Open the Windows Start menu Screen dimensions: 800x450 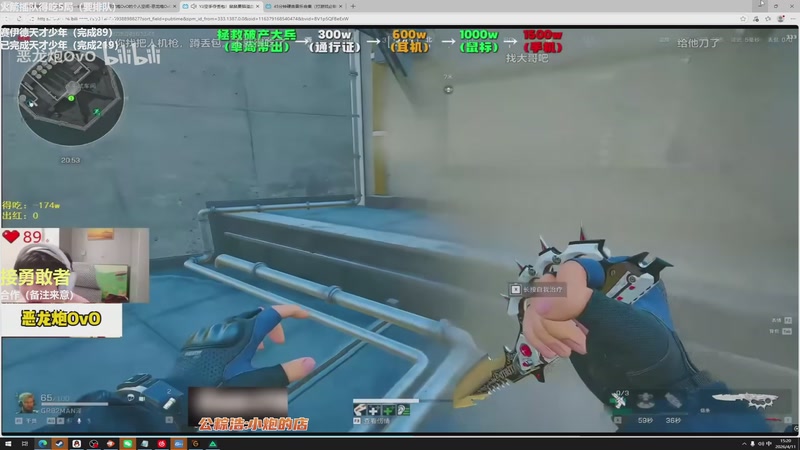coord(8,444)
